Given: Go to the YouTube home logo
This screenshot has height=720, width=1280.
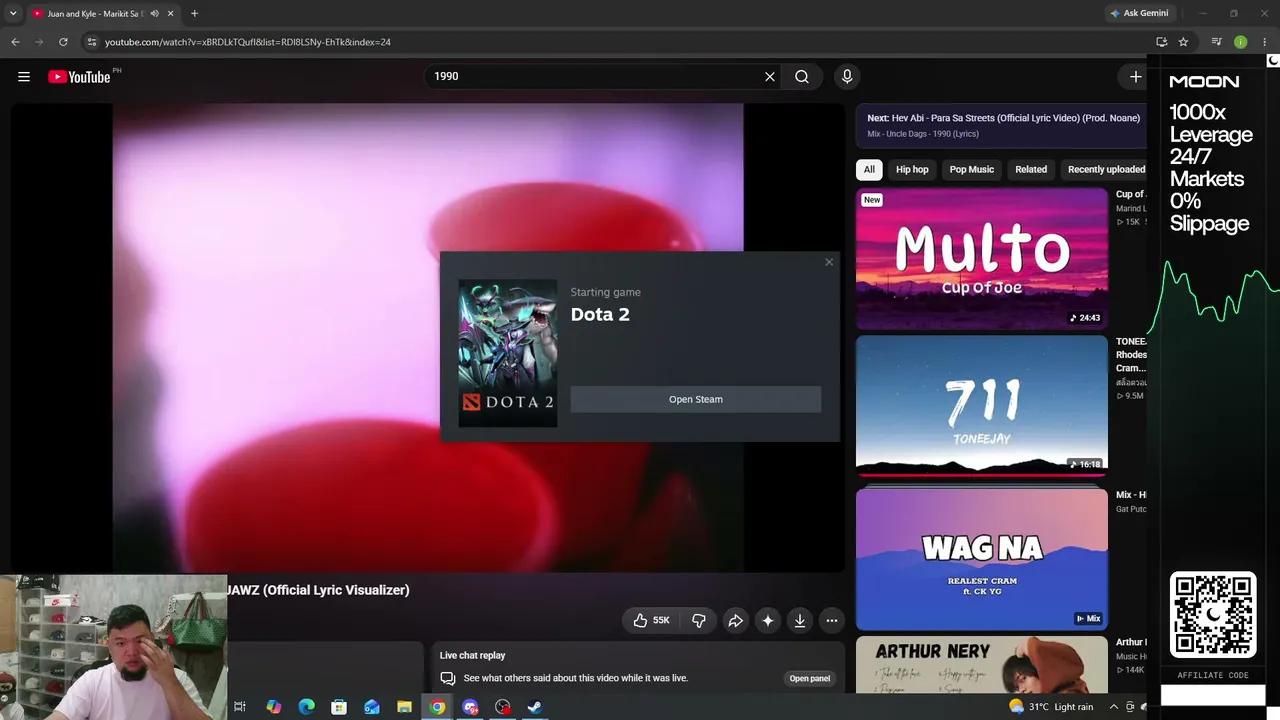Looking at the screenshot, I should (x=79, y=77).
